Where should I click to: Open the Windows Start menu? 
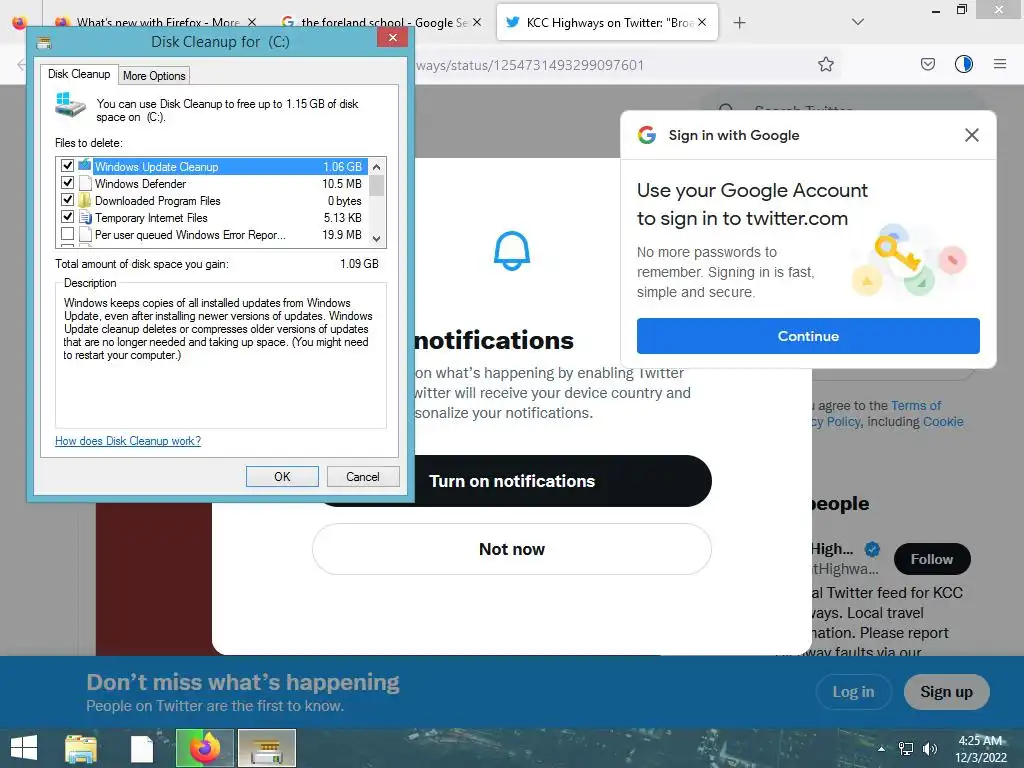tap(24, 748)
